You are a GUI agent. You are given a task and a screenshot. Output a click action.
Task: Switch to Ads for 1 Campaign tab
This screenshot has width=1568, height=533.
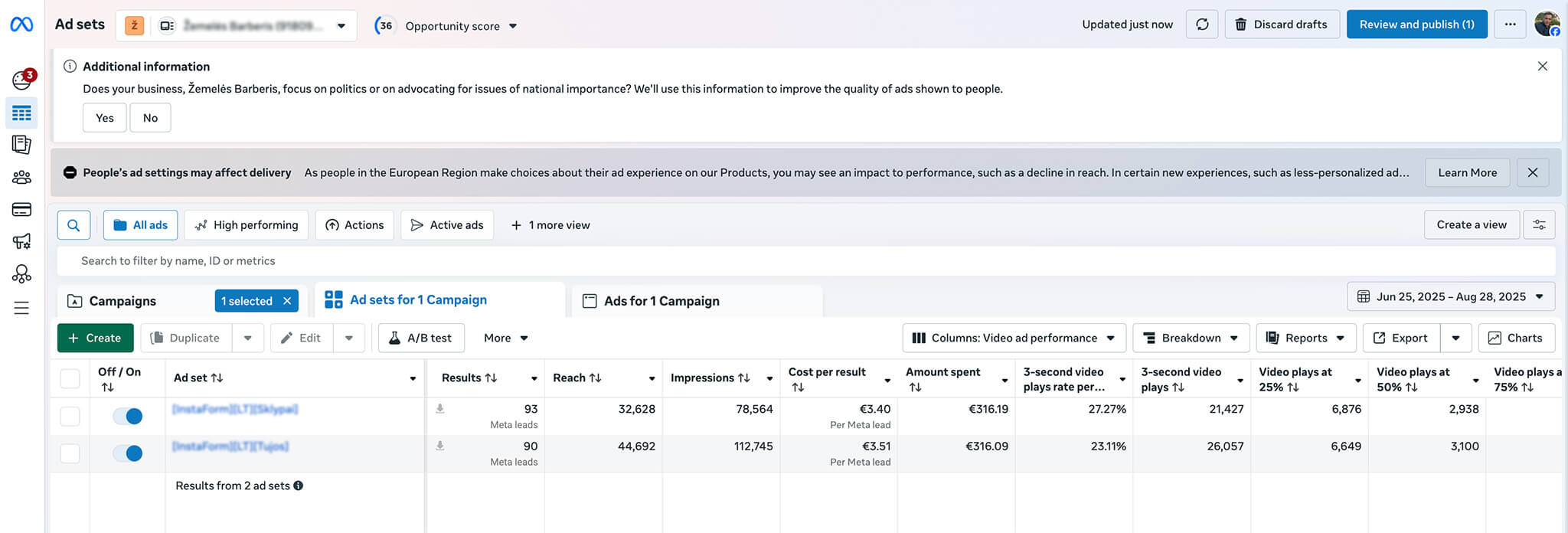(x=661, y=301)
